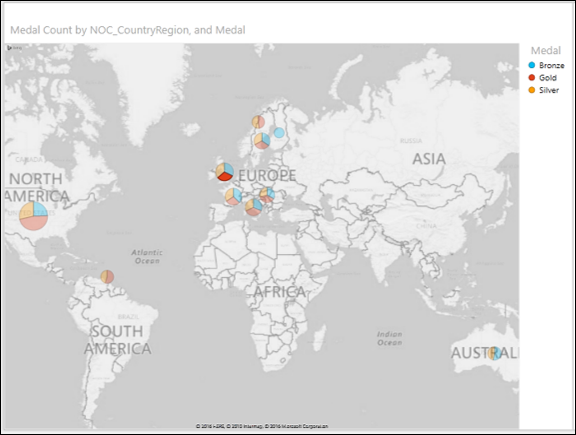The width and height of the screenshot is (576, 435).
Task: Click the Gold red legend swatch
Action: point(532,78)
